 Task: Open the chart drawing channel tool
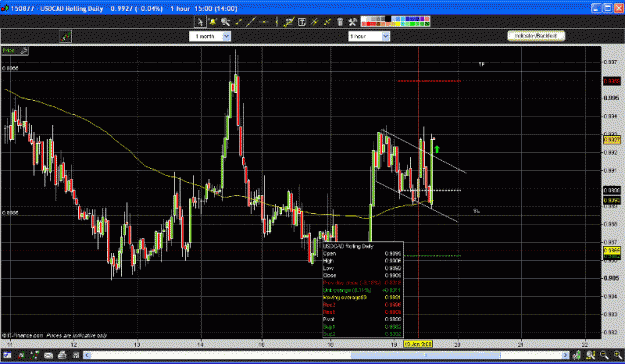[289, 22]
